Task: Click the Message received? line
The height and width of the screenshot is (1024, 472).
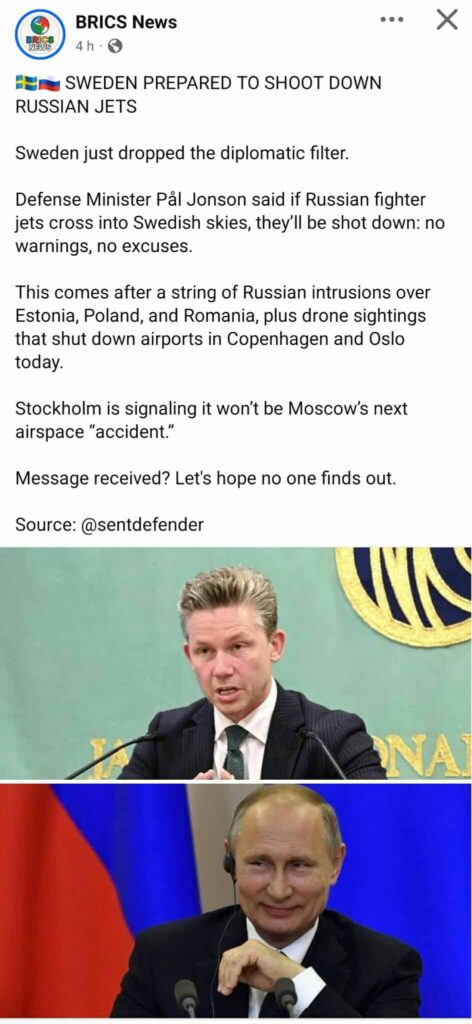Action: click(x=205, y=479)
